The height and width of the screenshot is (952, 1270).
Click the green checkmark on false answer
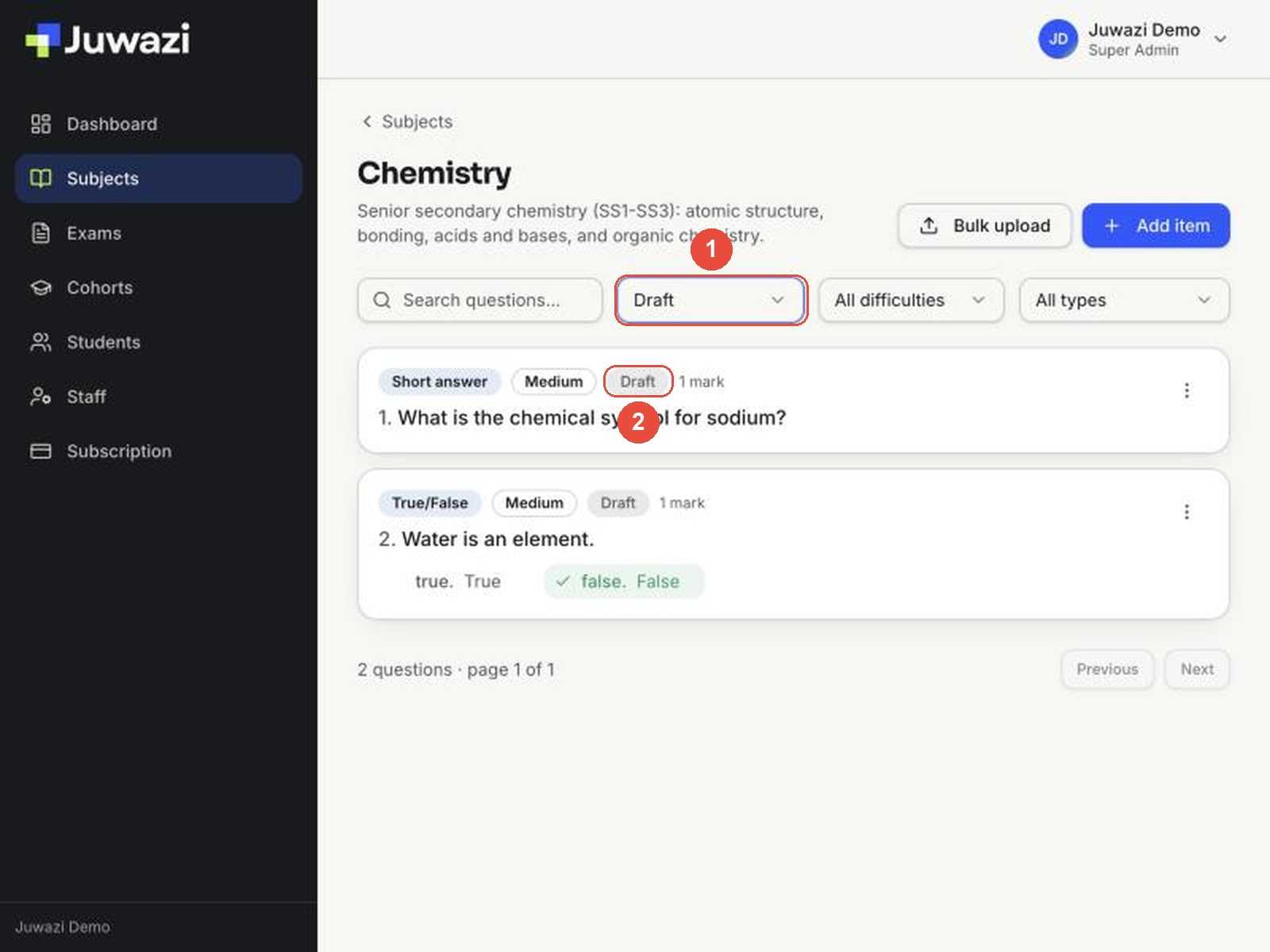pos(563,582)
